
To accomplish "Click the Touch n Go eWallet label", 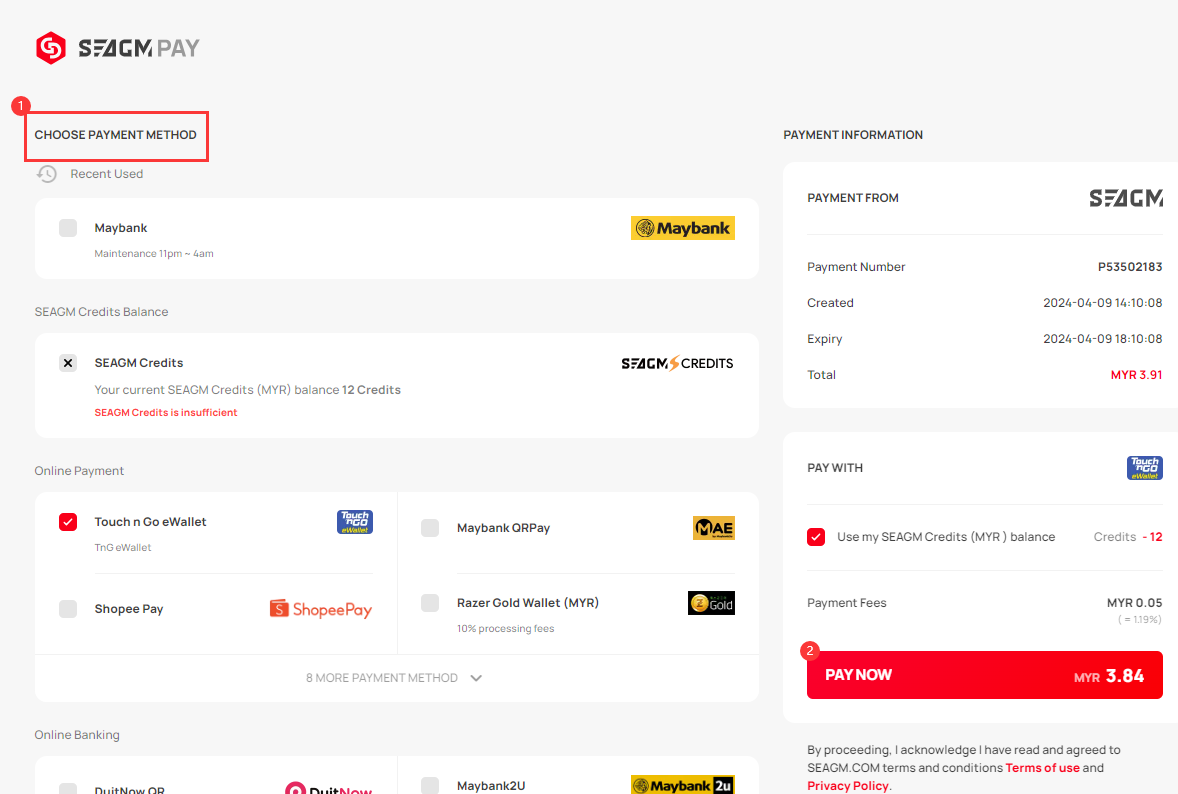I will (150, 522).
